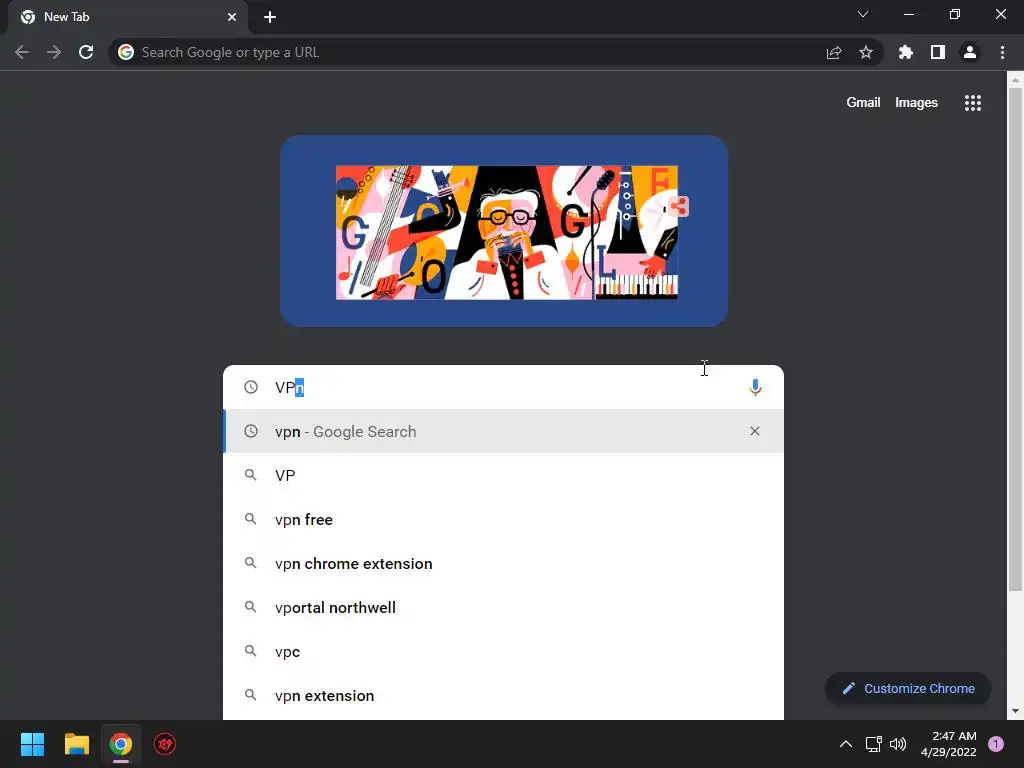
Task: Show hidden system tray icons
Action: pos(846,744)
